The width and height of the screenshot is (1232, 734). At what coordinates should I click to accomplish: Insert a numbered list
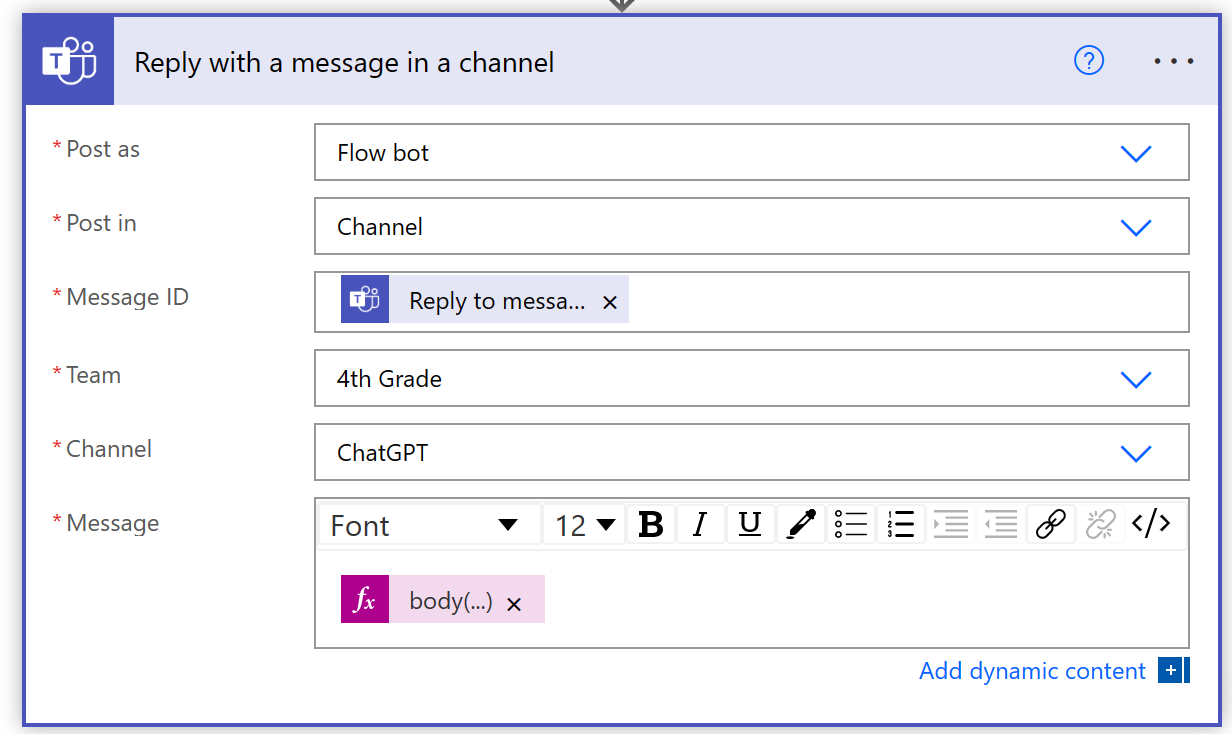click(x=901, y=525)
